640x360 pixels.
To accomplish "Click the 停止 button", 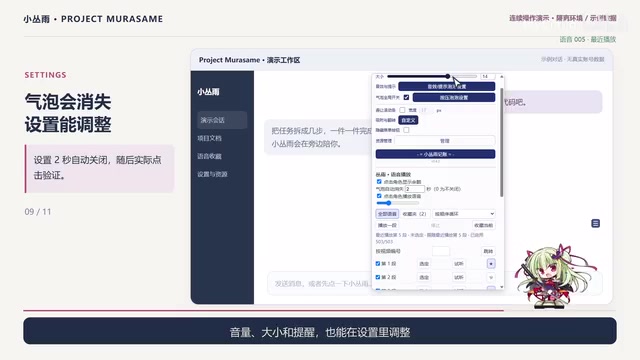I will [x=436, y=225].
